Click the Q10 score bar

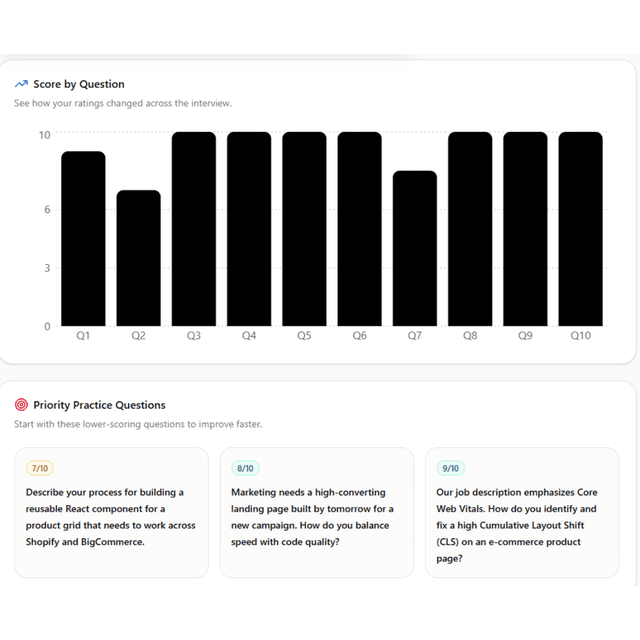click(x=580, y=229)
